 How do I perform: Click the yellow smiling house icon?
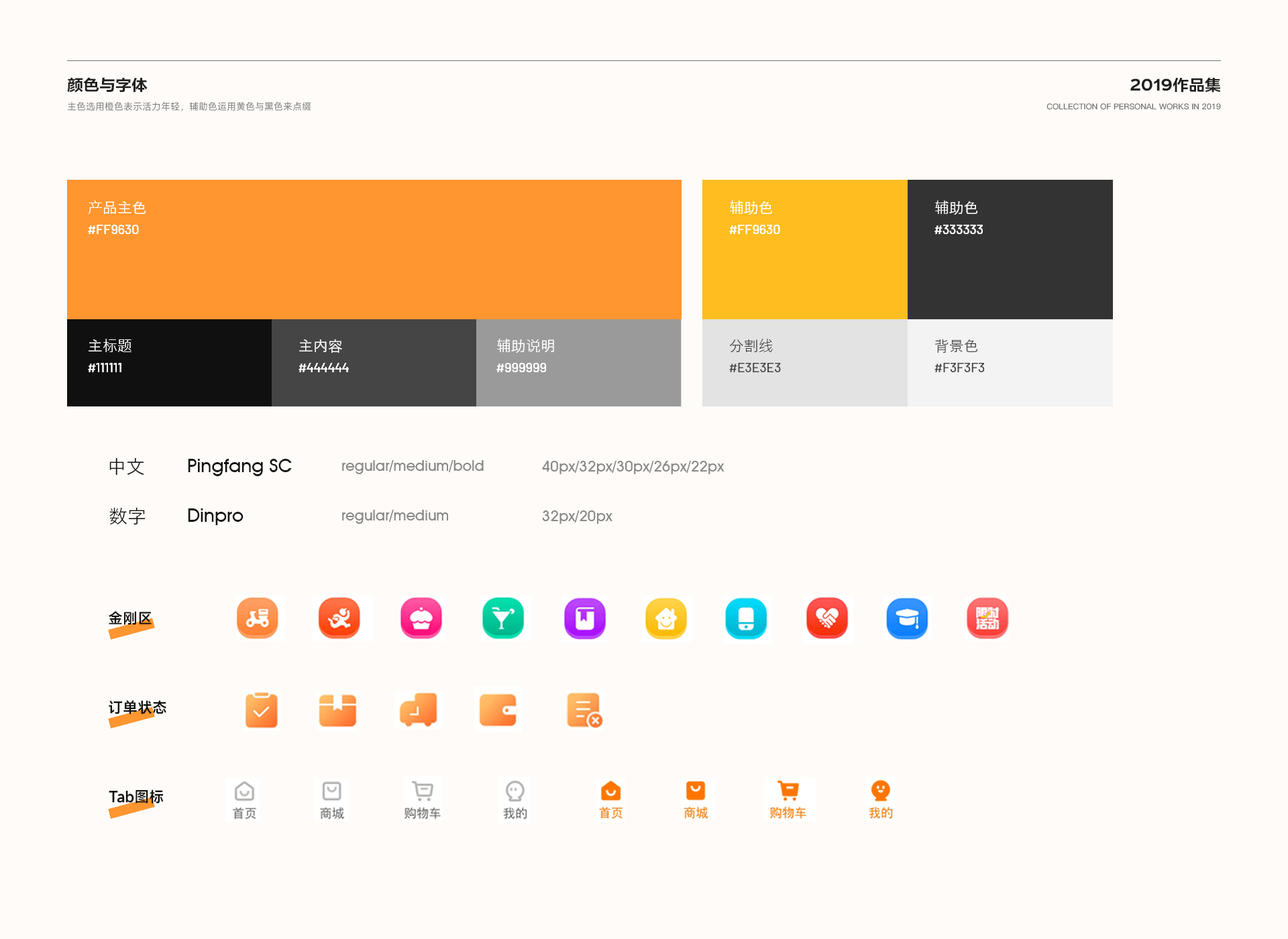click(x=666, y=618)
